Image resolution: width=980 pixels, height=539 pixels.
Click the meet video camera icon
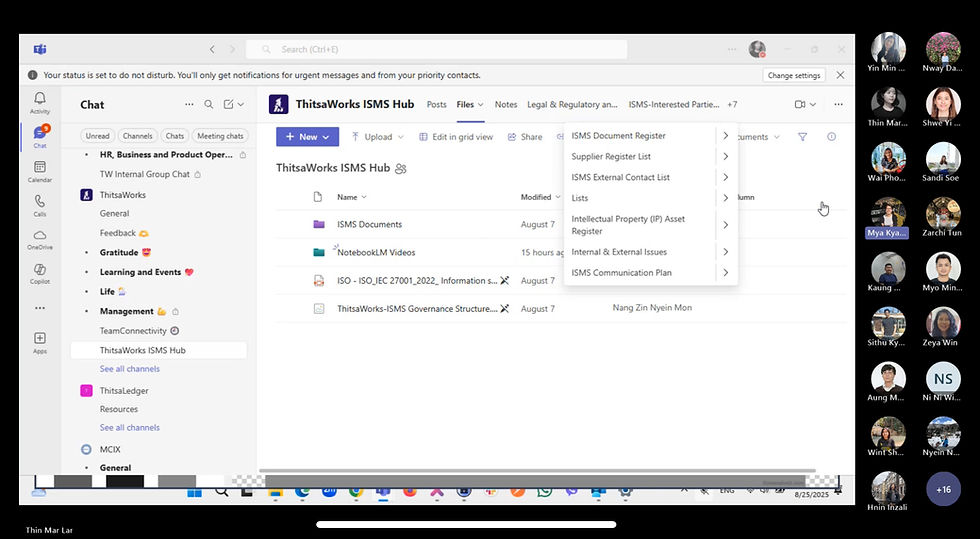point(799,104)
